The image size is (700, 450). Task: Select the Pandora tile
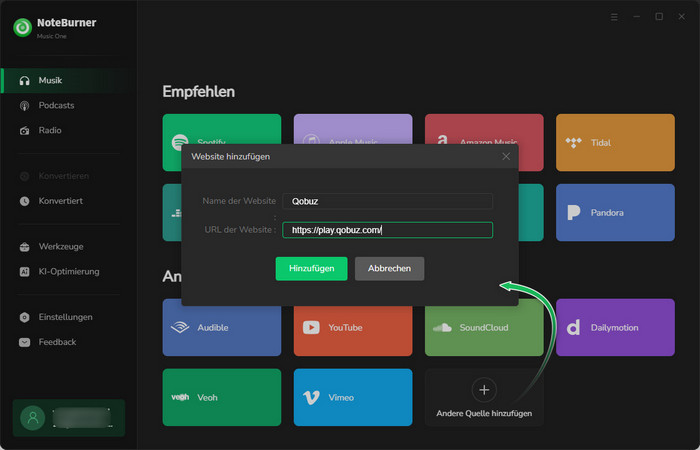(615, 212)
